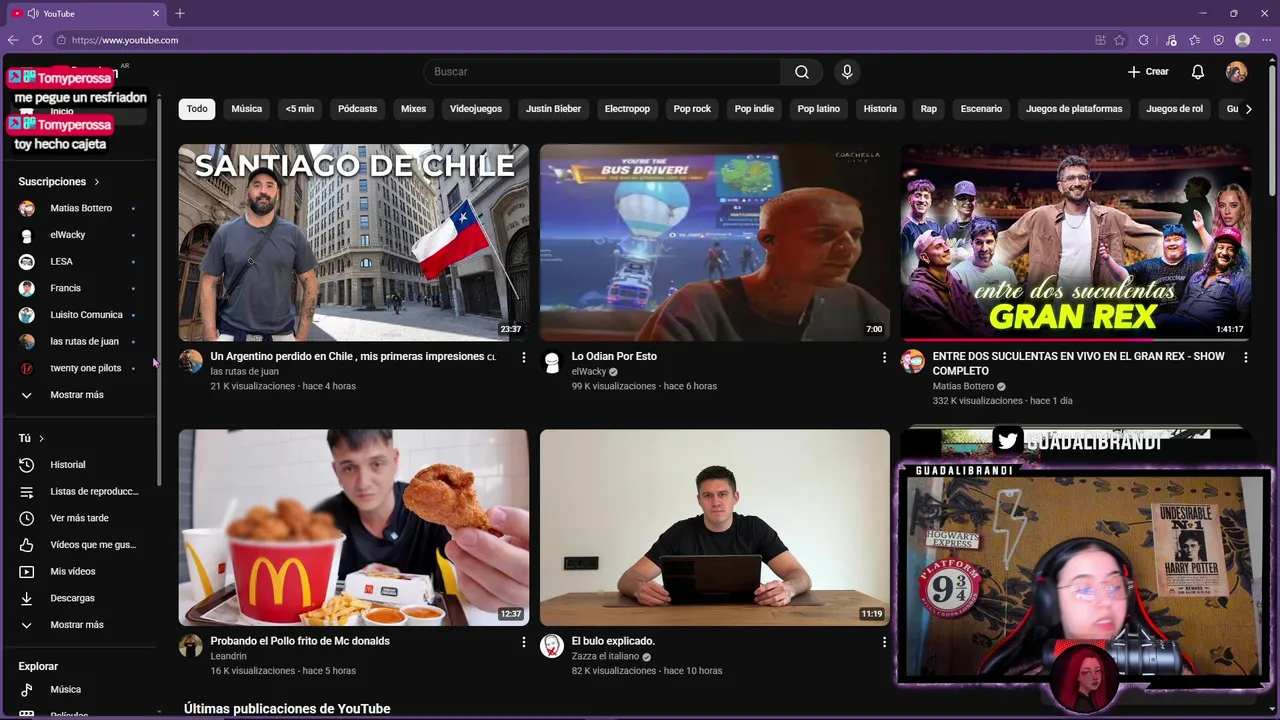
Task: Select the Escenario filter chip
Action: [x=981, y=109]
